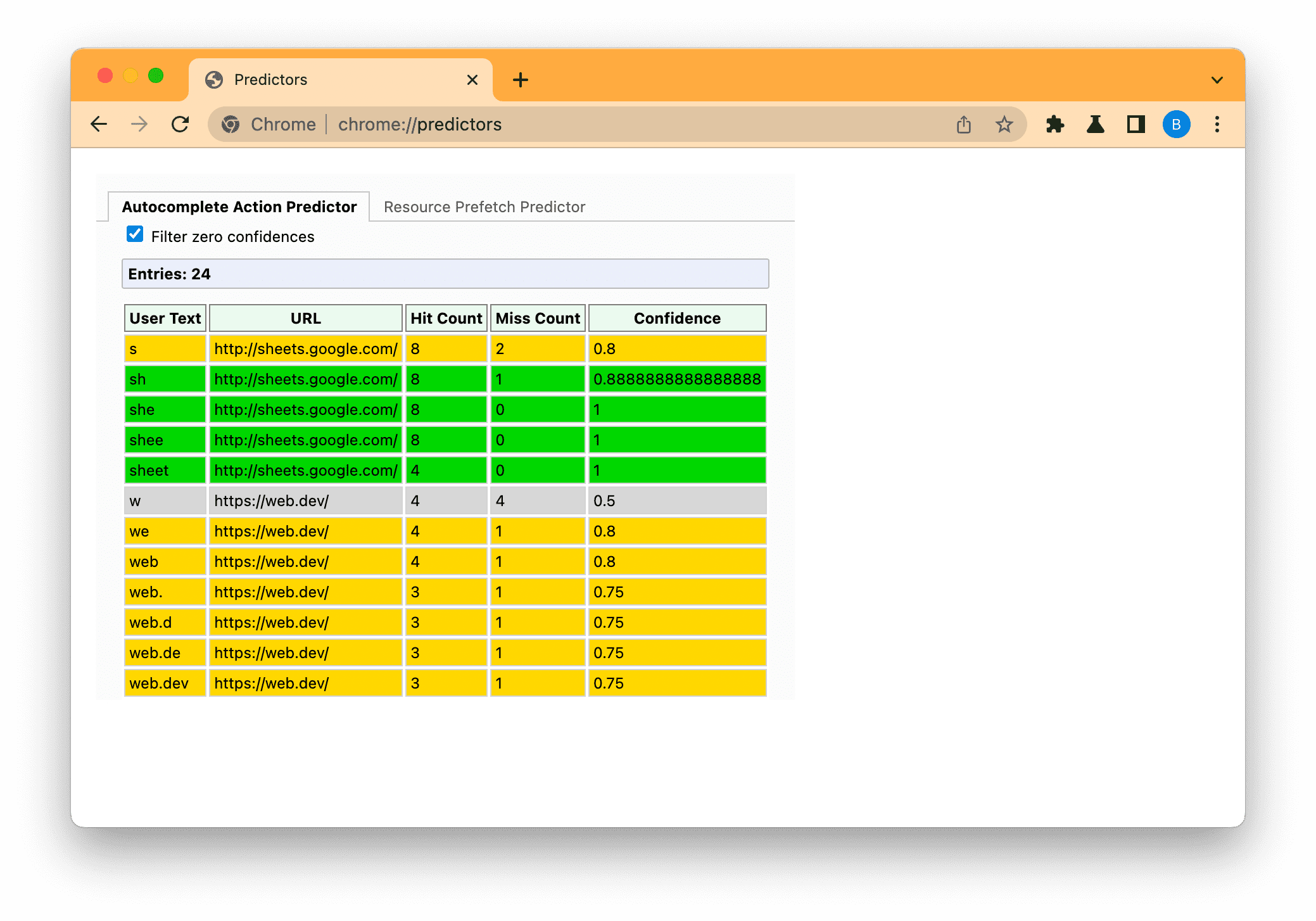
Task: Click the back navigation arrow icon
Action: [x=98, y=124]
